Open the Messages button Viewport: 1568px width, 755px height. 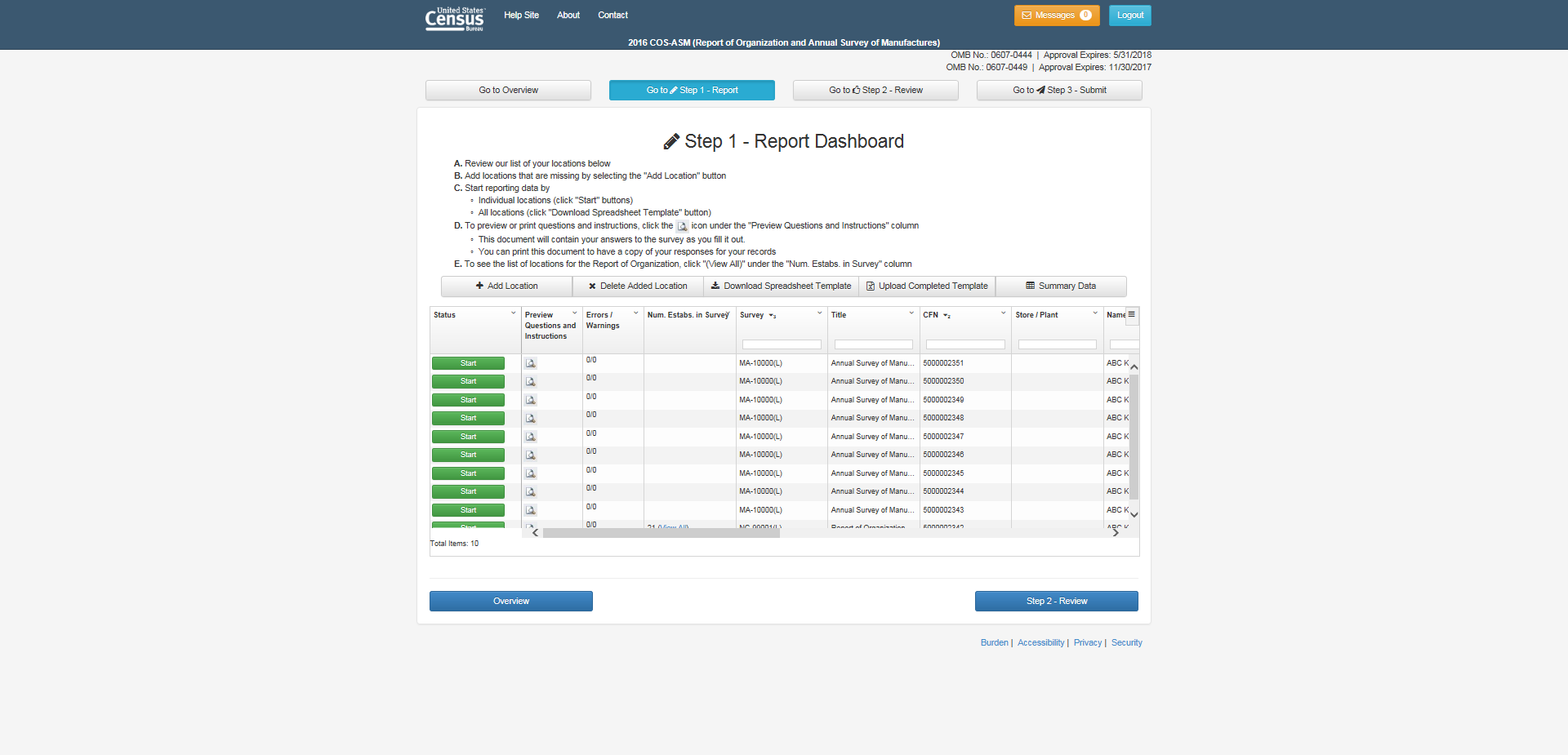pos(1056,16)
